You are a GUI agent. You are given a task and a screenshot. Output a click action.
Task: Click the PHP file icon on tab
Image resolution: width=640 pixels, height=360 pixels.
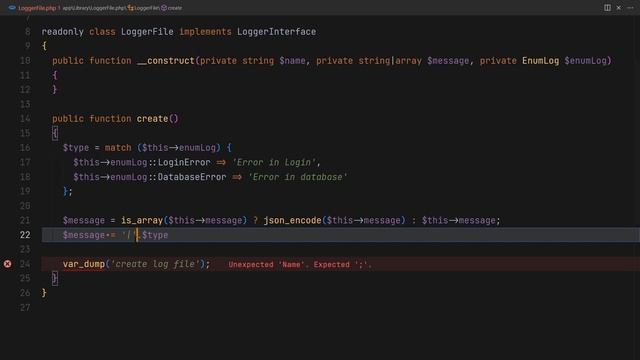pyautogui.click(x=12, y=8)
